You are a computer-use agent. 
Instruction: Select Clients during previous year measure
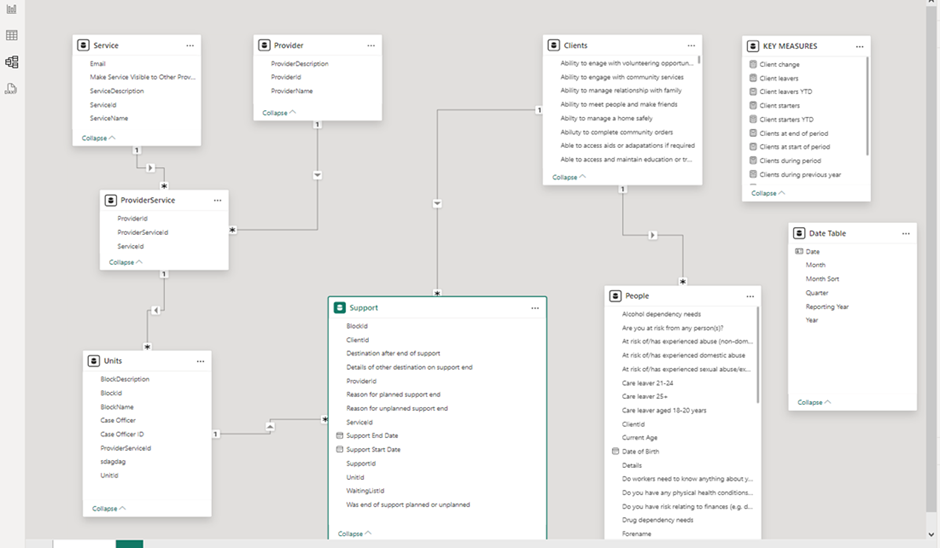click(x=800, y=175)
